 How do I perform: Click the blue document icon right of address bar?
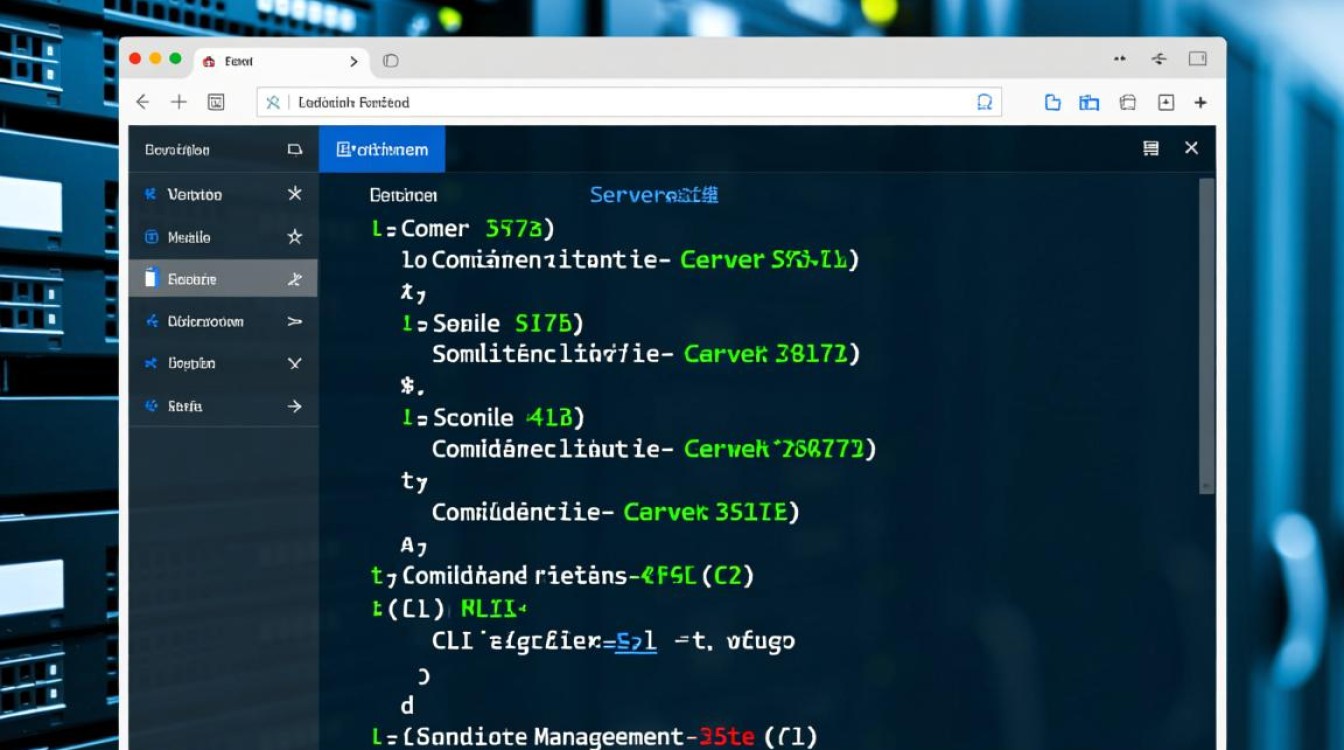click(1052, 102)
